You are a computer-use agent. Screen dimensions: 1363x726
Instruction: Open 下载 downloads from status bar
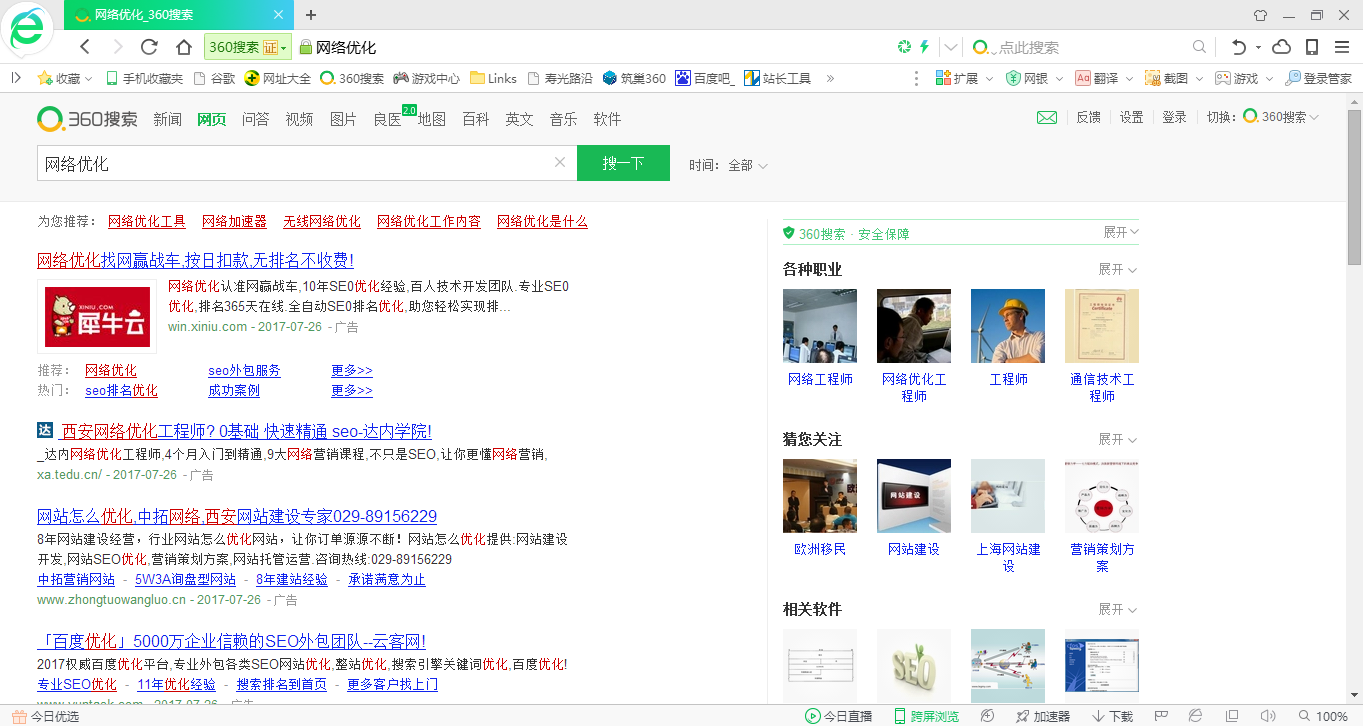pos(1112,716)
